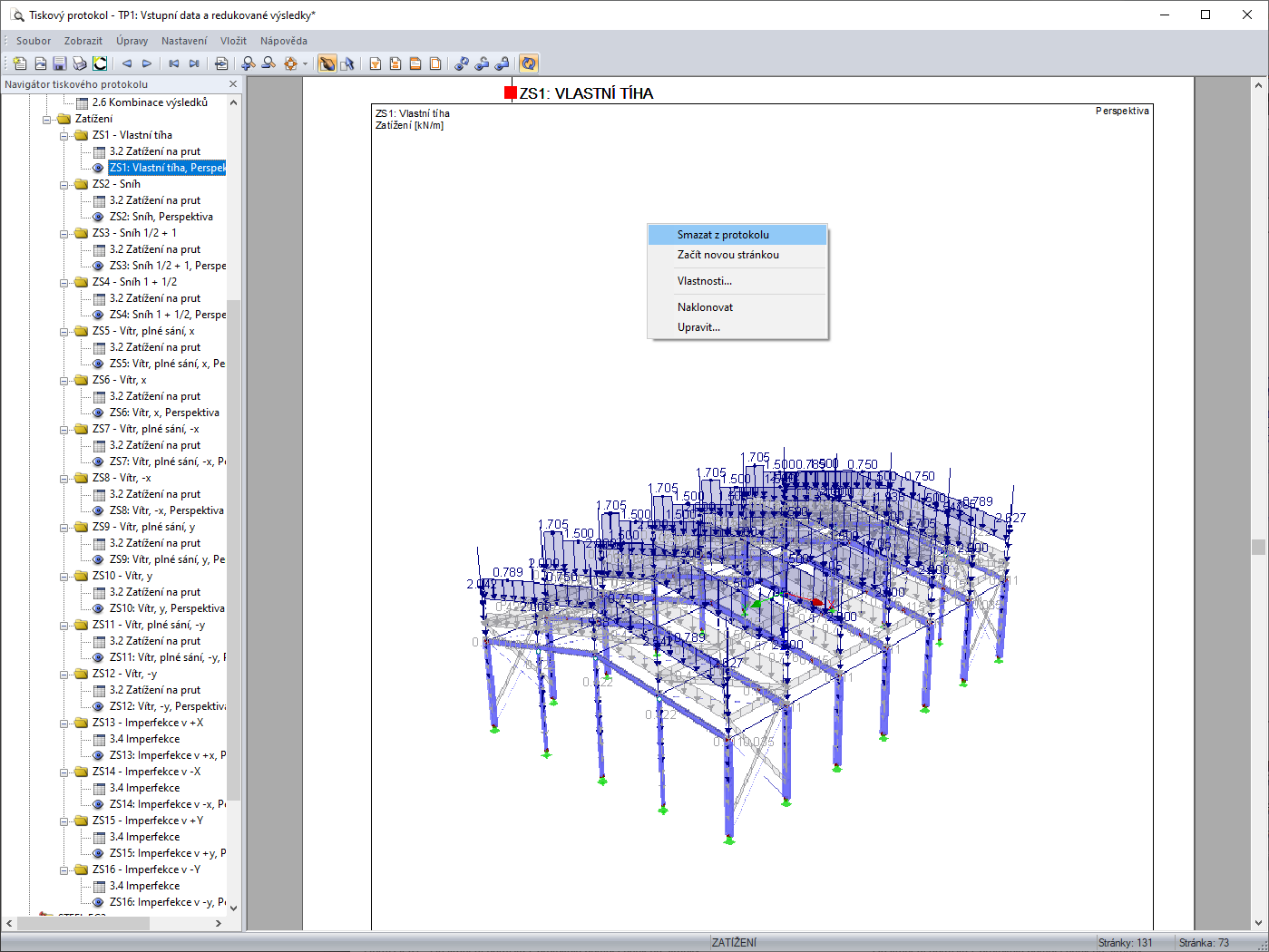Choose Vlastnosti... in the context menu
This screenshot has height=952, width=1269.
point(737,281)
